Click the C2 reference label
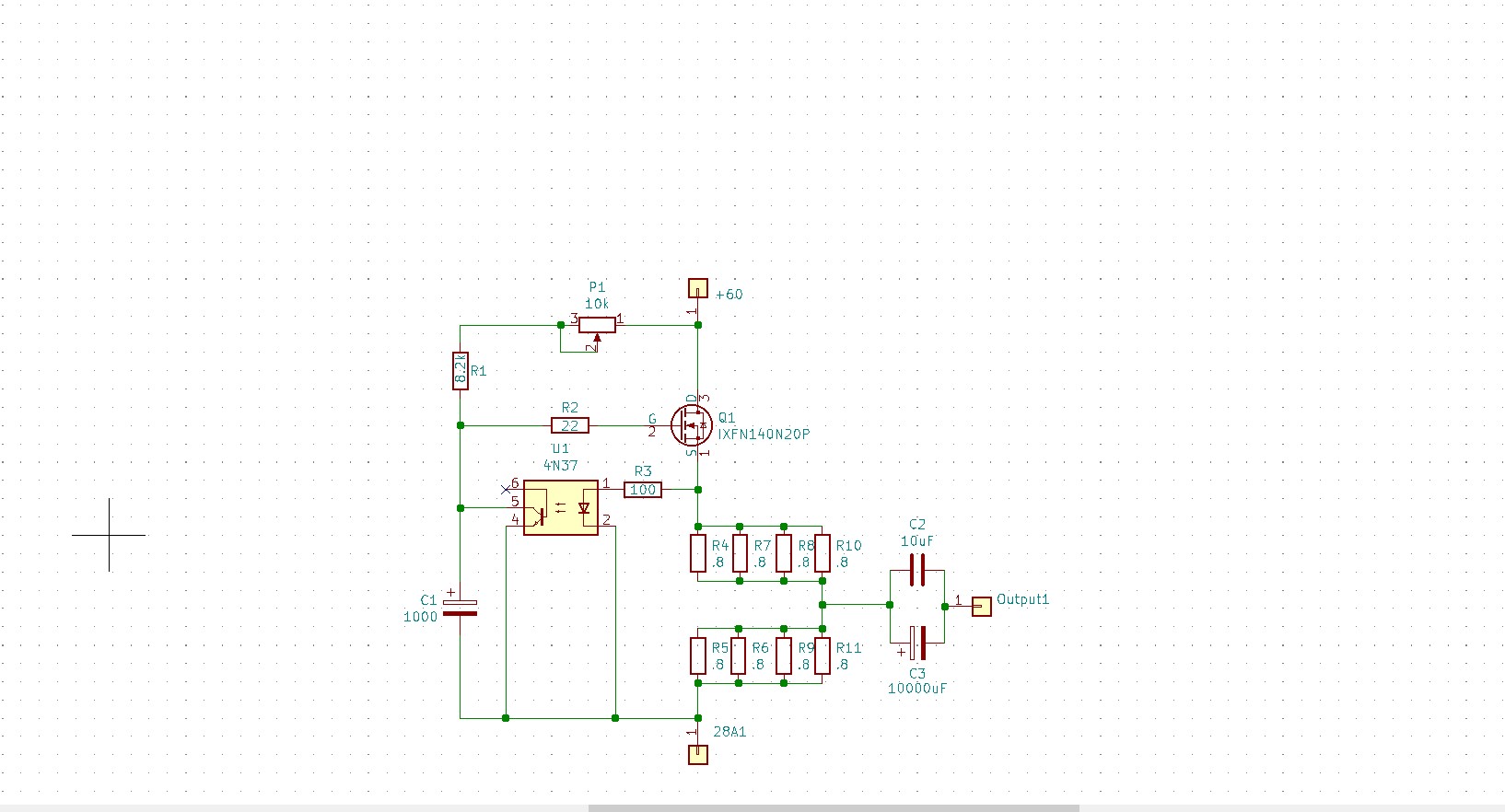This screenshot has height=812, width=1505. 917,525
